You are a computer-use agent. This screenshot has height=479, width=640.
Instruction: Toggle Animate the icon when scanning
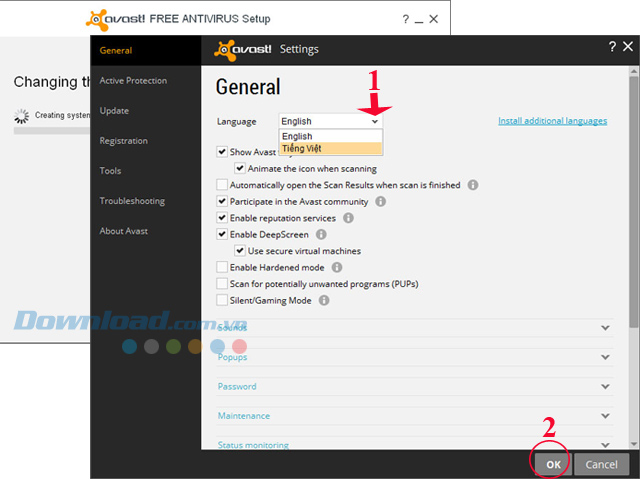(240, 168)
